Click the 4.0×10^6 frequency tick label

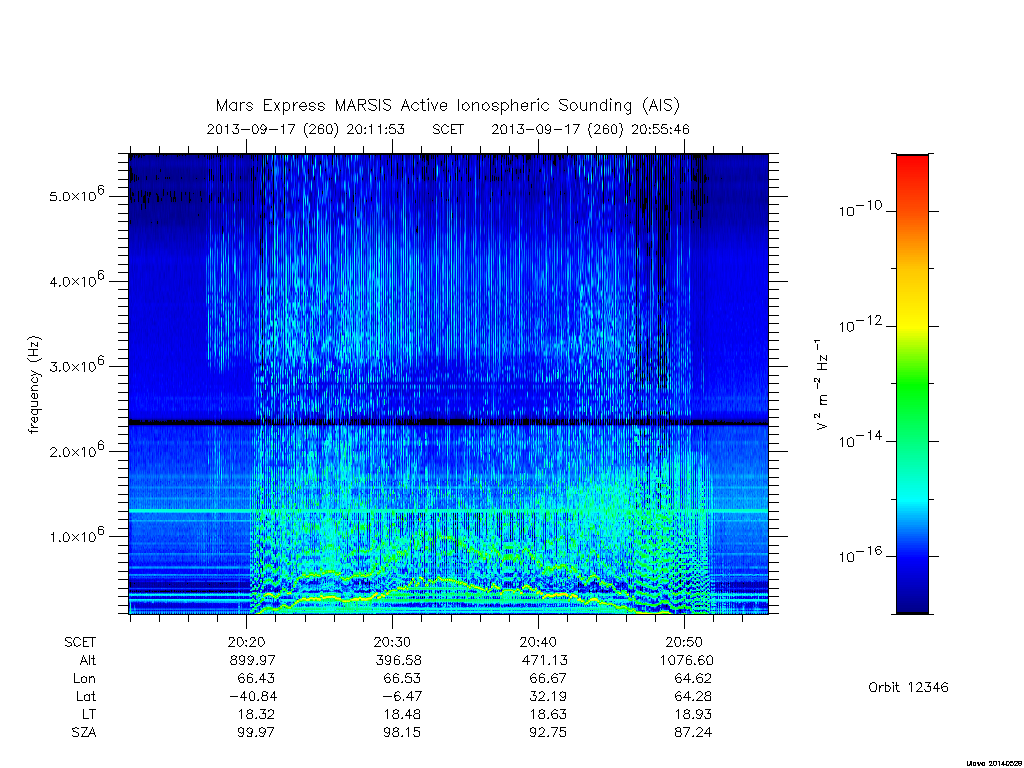pos(76,280)
